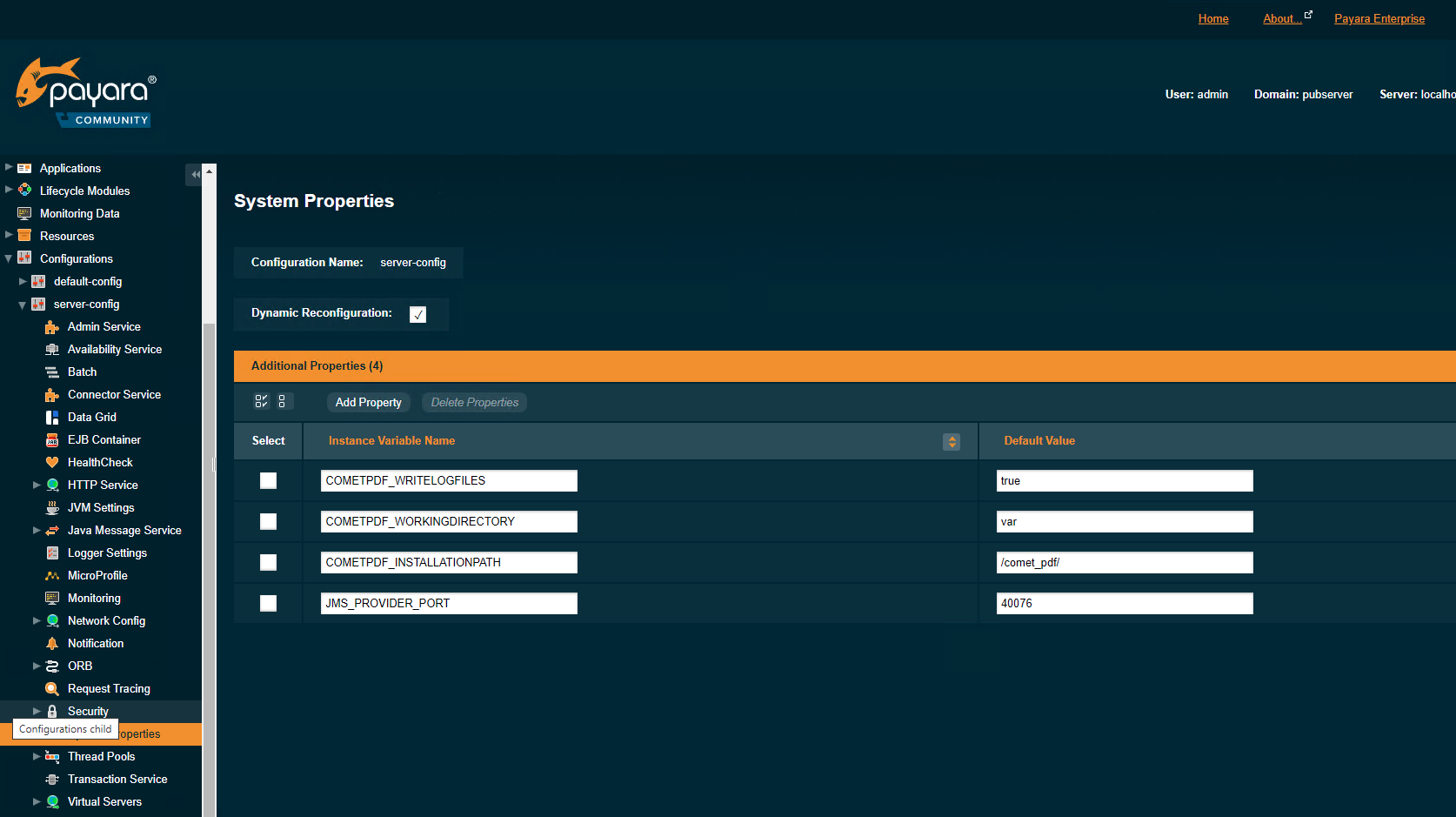Click the Add Property button

[368, 402]
